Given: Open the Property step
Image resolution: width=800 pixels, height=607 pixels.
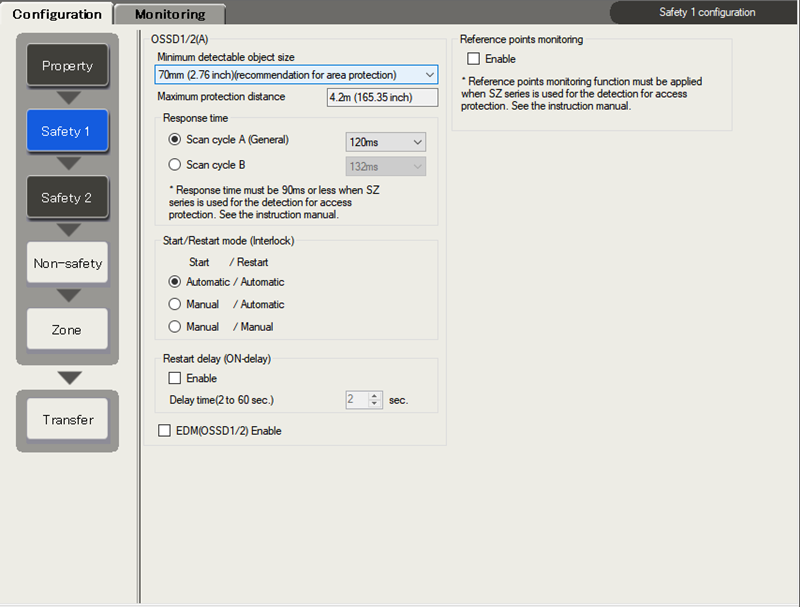Looking at the screenshot, I should click(67, 65).
